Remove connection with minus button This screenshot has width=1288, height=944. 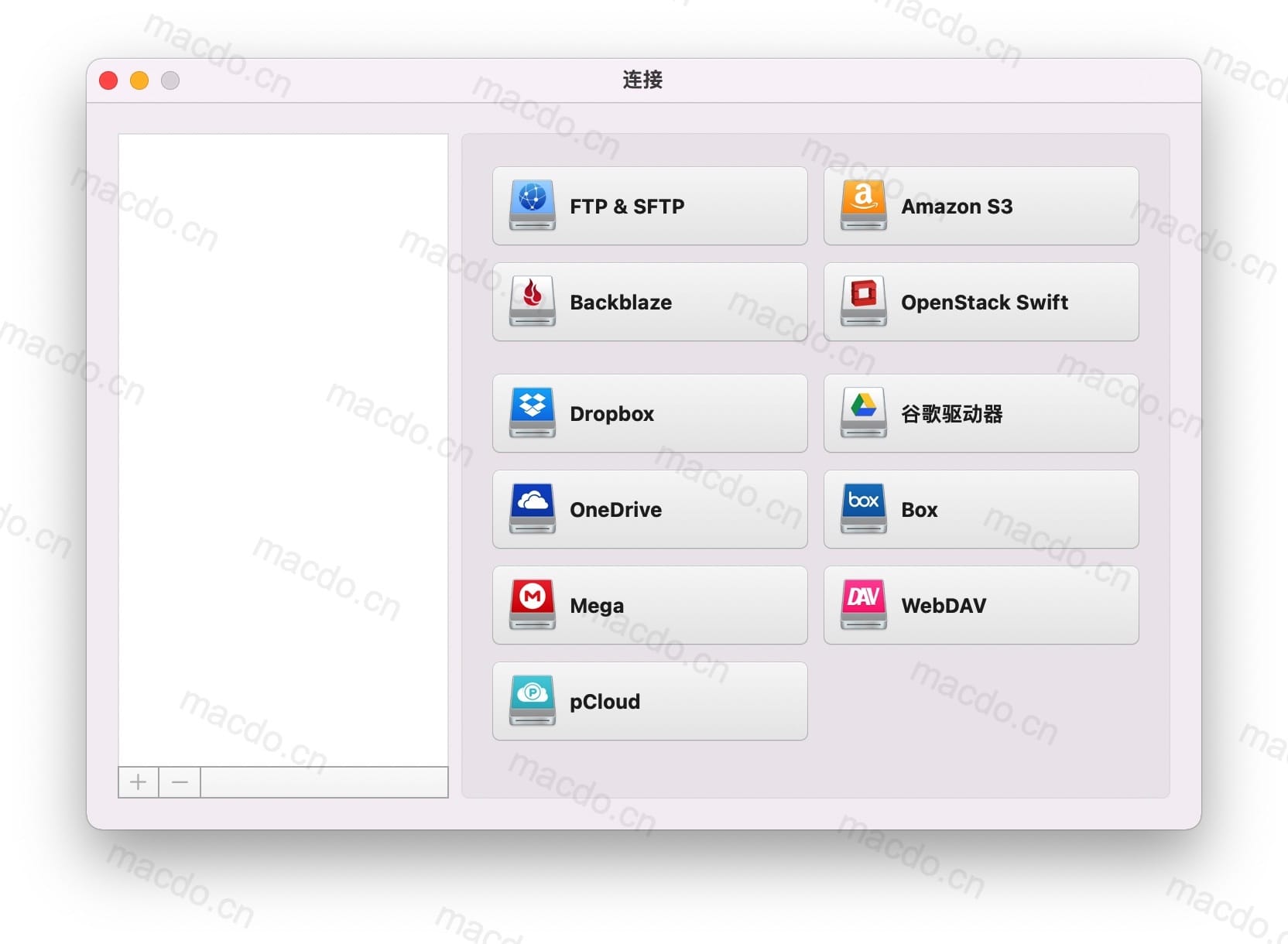coord(180,782)
